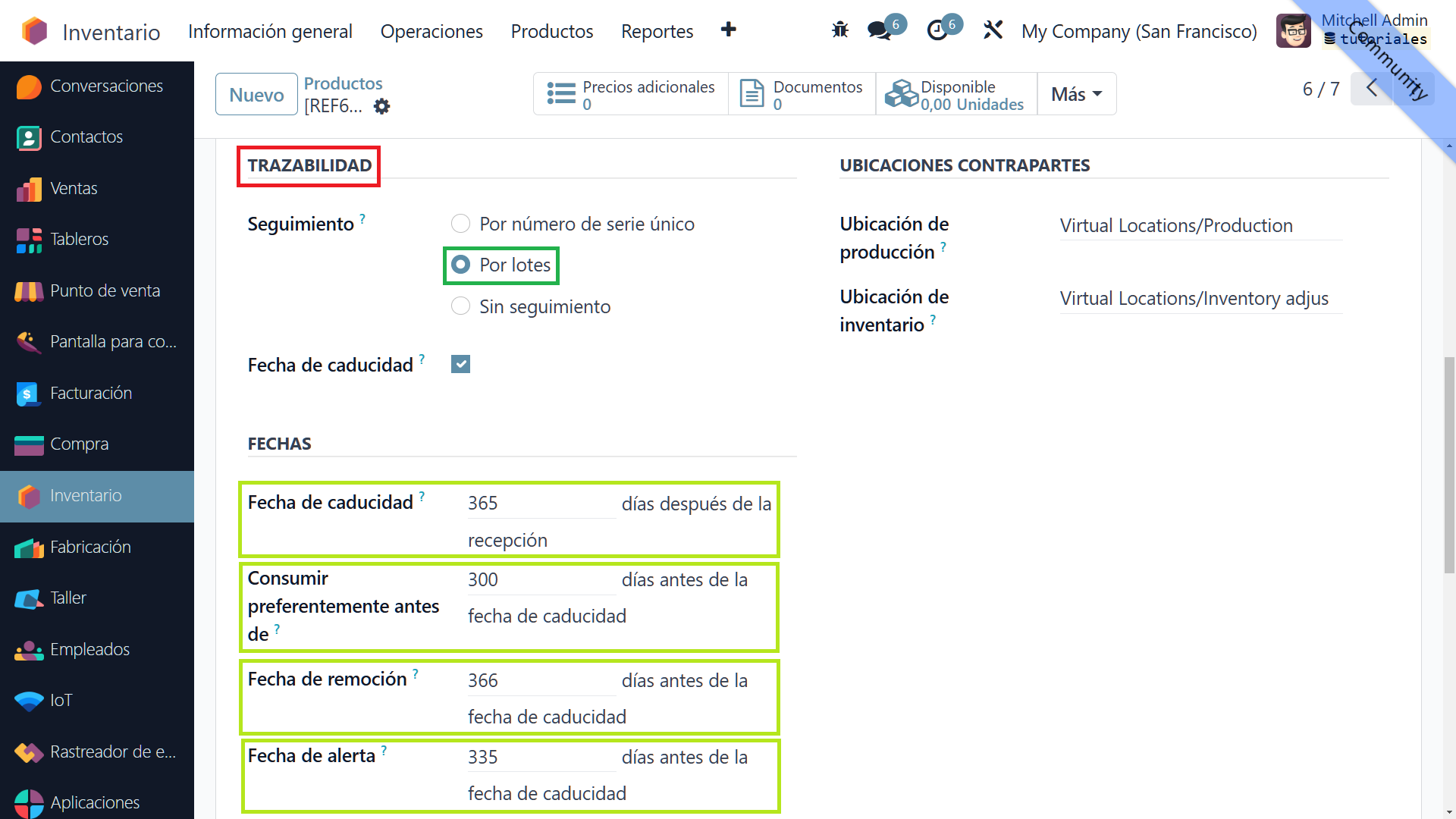Click the gear icon next to REF6
Viewport: 1456px width, 819px height.
click(382, 106)
